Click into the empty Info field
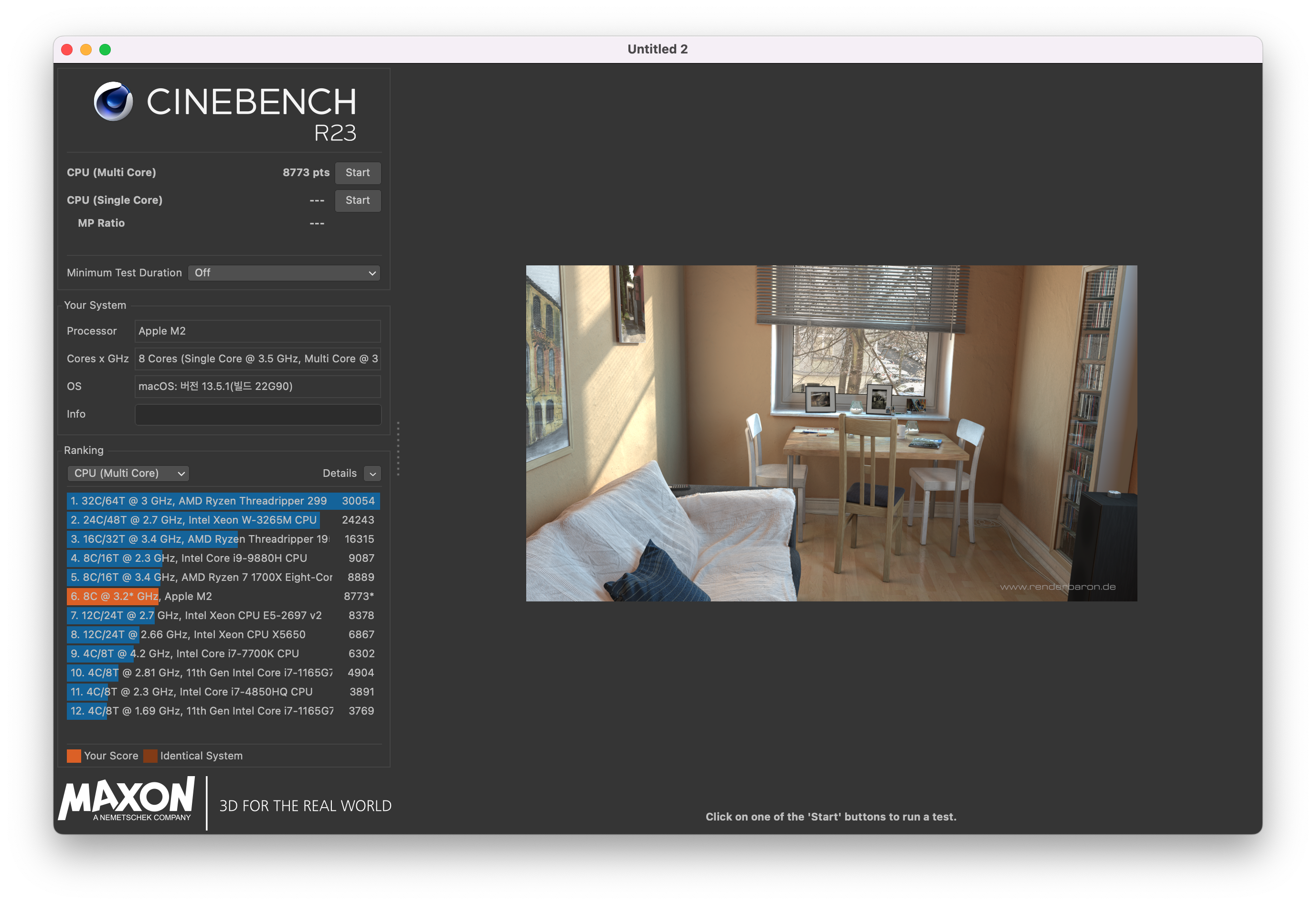The image size is (1316, 905). (x=257, y=414)
